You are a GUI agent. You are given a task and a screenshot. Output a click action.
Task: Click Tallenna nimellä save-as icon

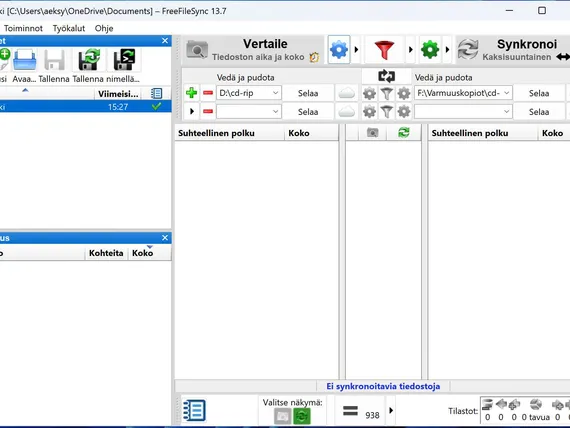tap(89, 60)
